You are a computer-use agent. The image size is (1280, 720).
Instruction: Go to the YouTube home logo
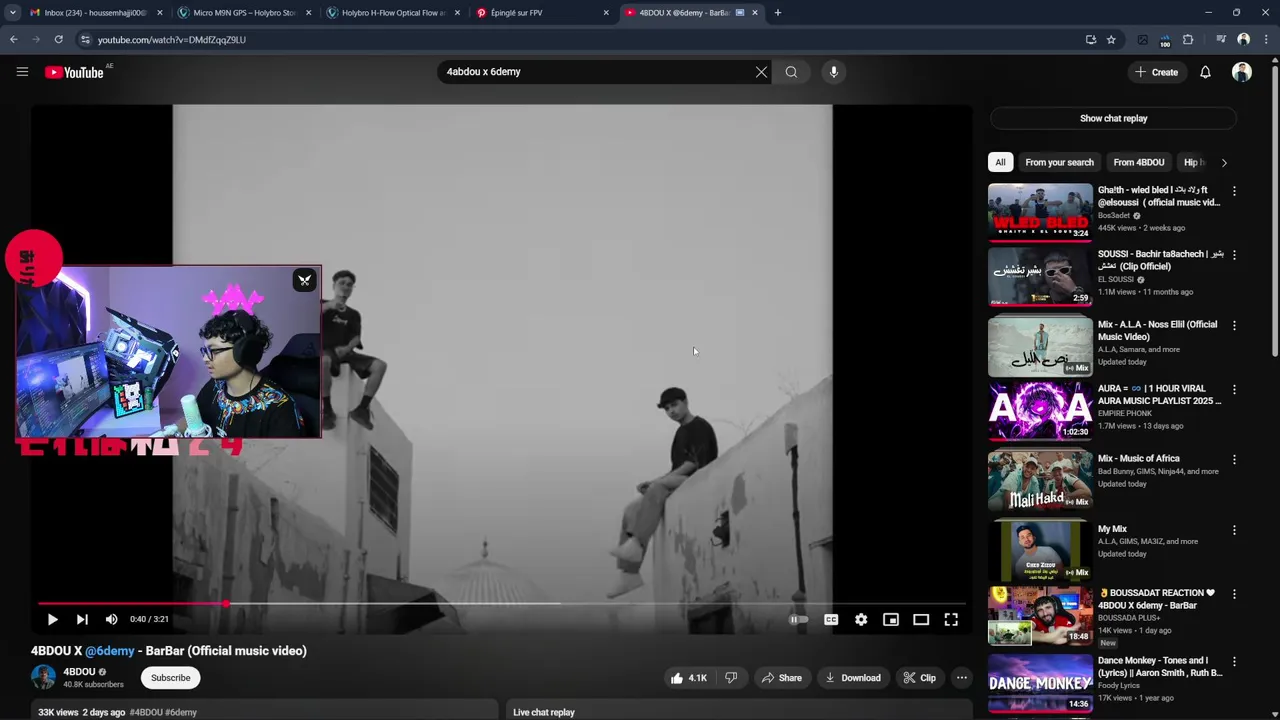pyautogui.click(x=74, y=72)
